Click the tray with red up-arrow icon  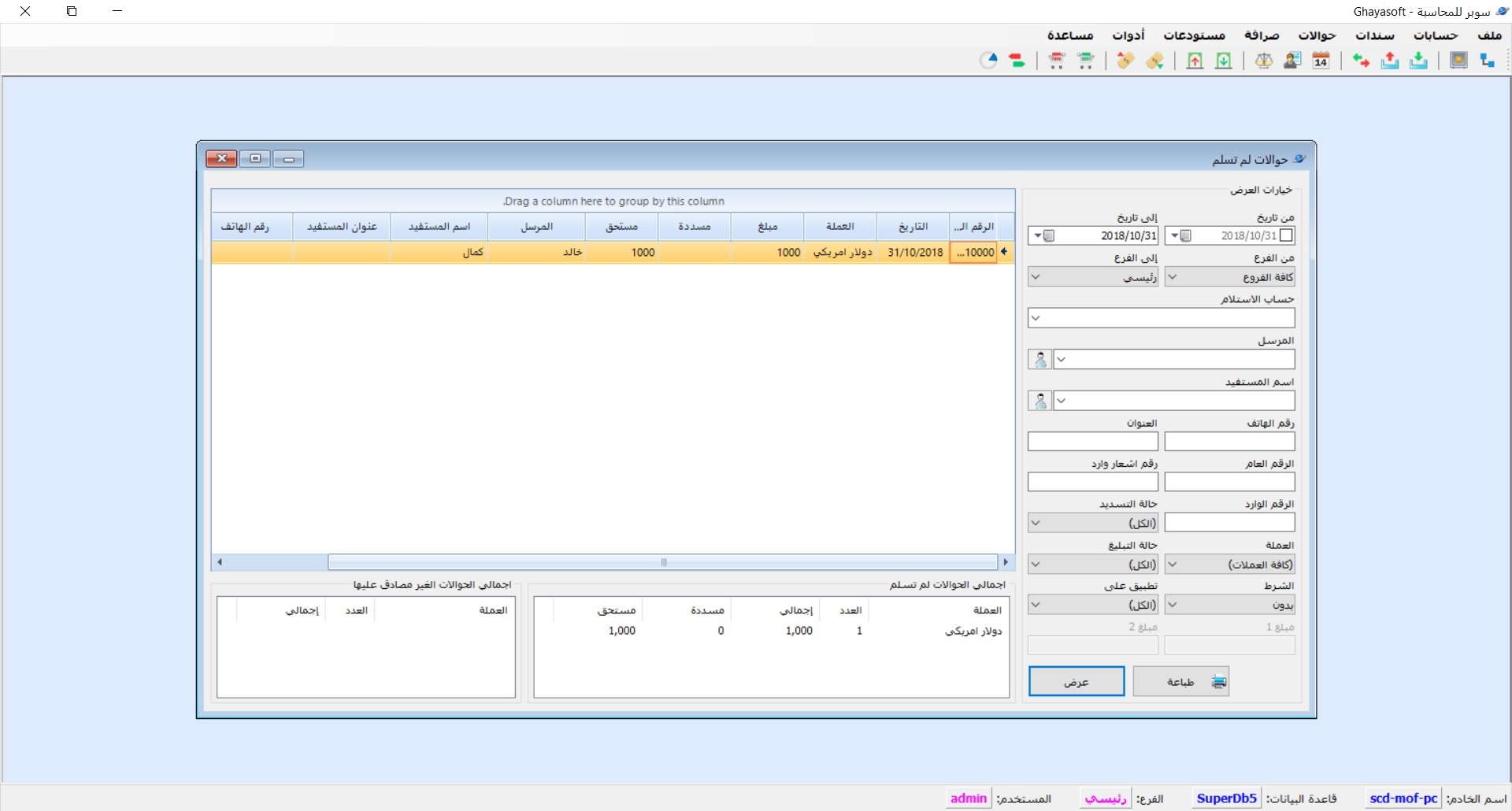(x=1390, y=61)
